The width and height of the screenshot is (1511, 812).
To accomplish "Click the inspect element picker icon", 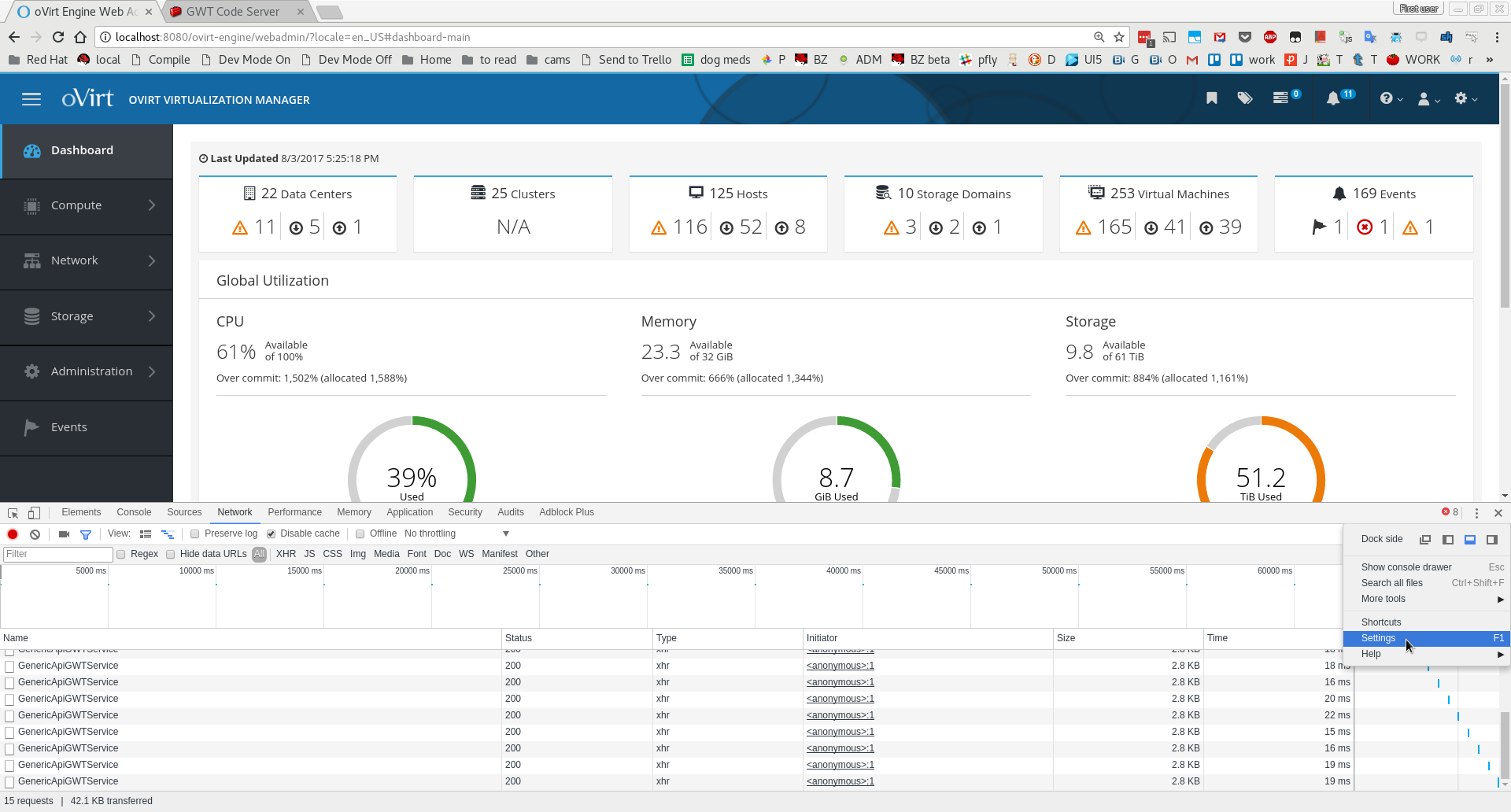I will pyautogui.click(x=13, y=513).
